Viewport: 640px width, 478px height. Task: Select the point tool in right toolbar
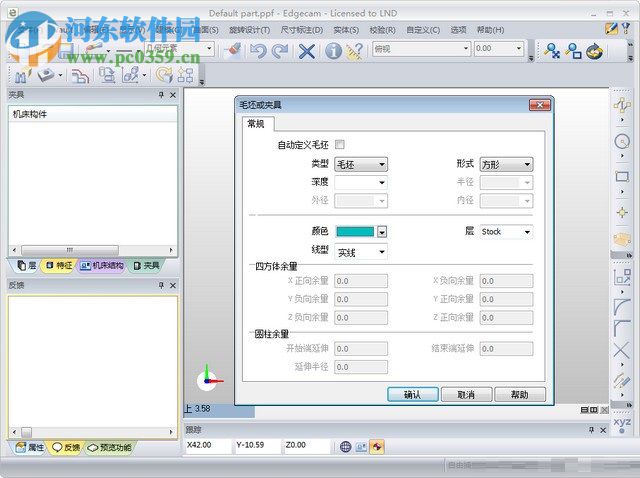[622, 212]
